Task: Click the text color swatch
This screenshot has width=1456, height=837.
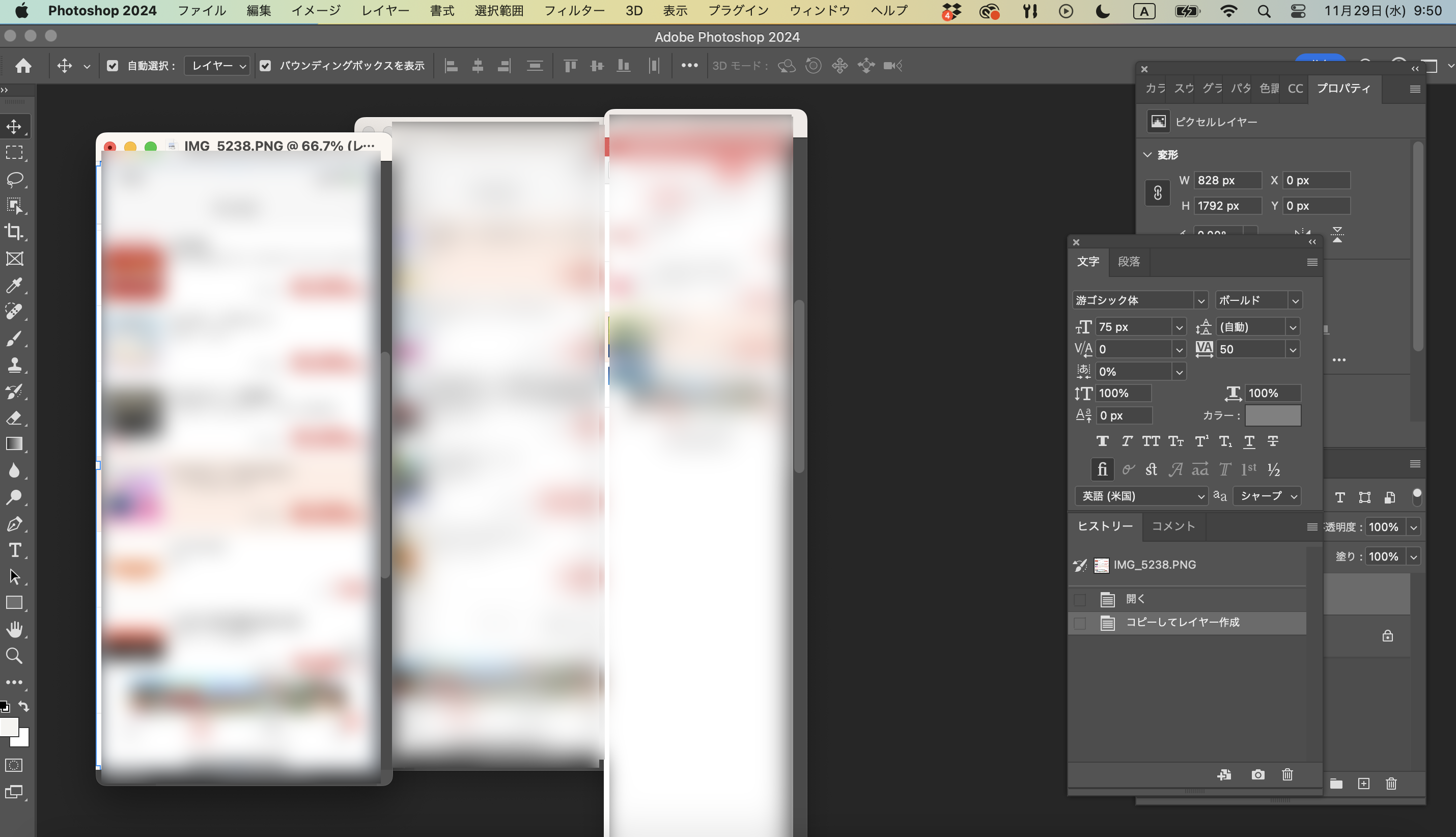Action: click(x=1273, y=415)
